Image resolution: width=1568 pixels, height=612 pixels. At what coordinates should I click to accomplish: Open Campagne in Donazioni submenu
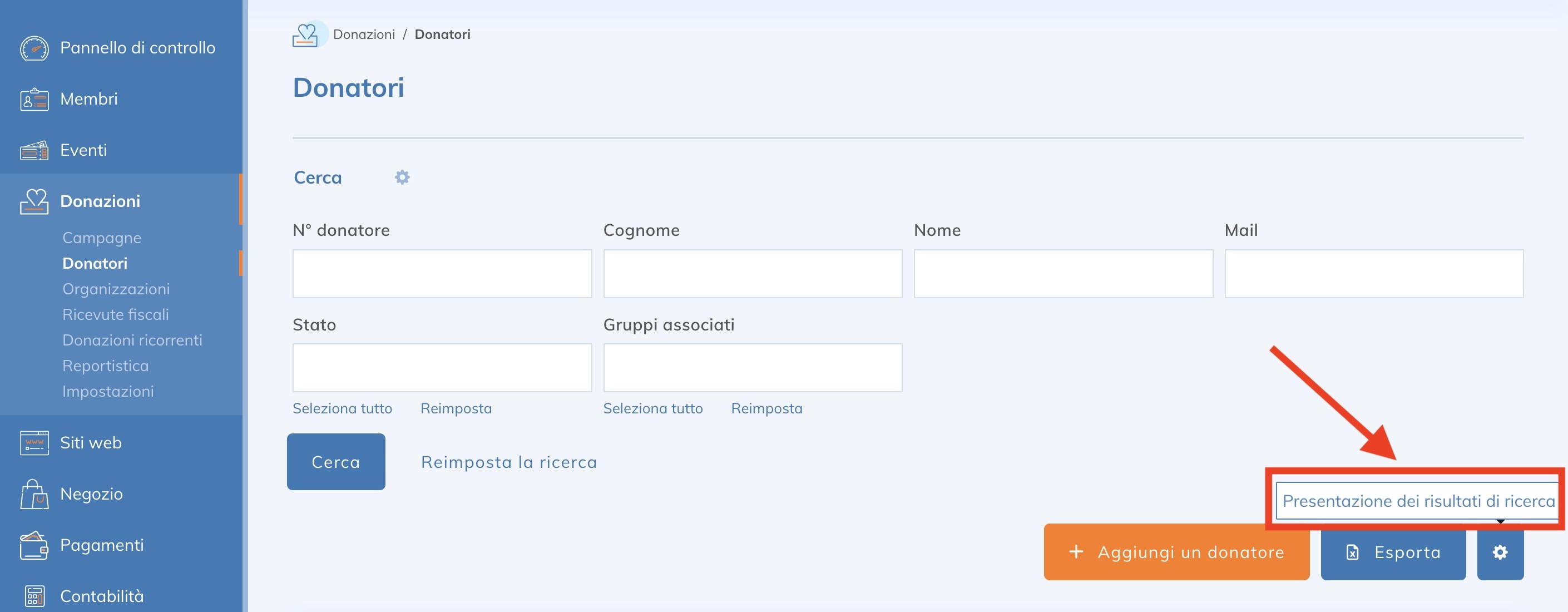pyautogui.click(x=102, y=238)
